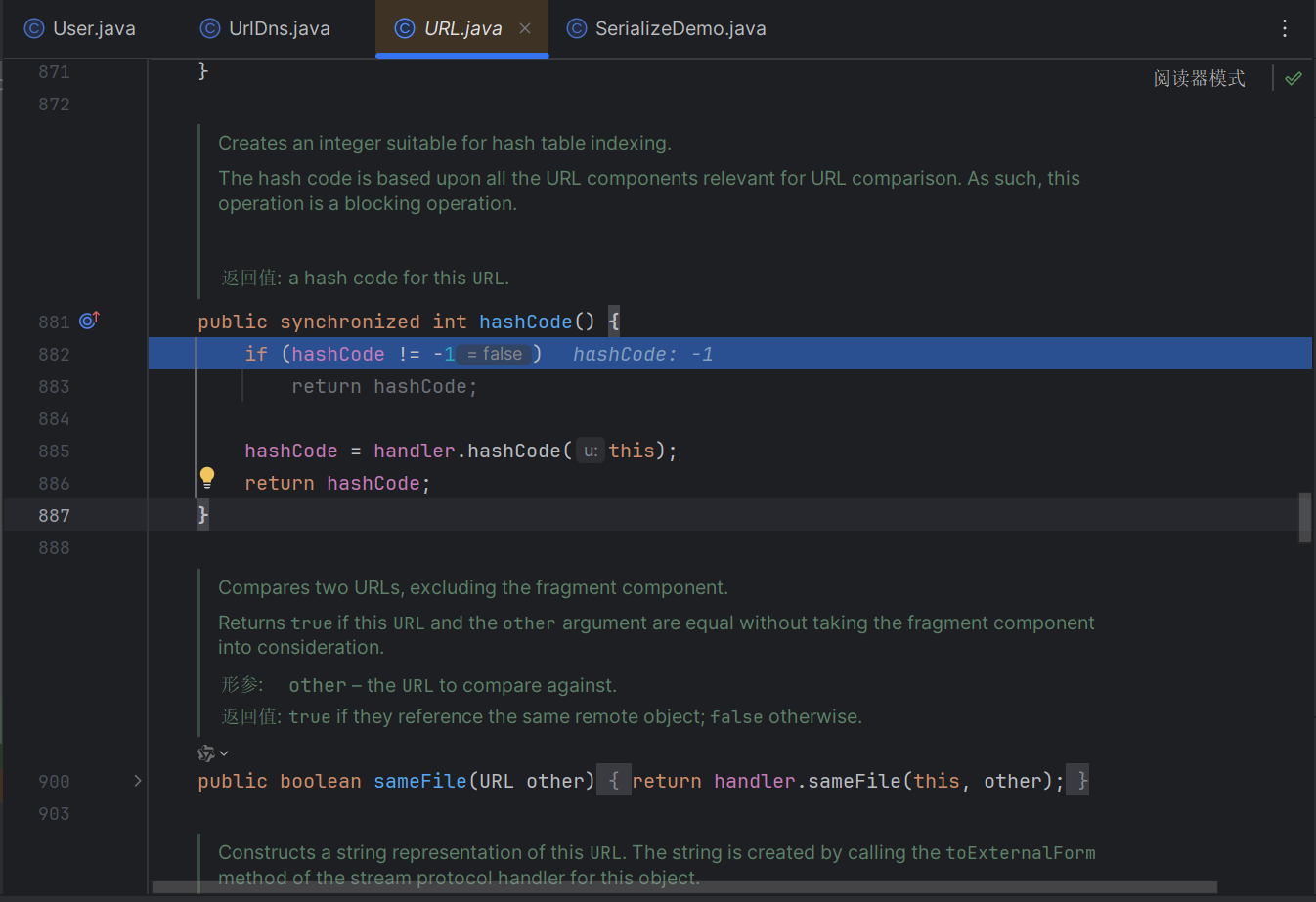Toggle reader mode via 阅读器模式 label
The image size is (1316, 902).
(1199, 78)
